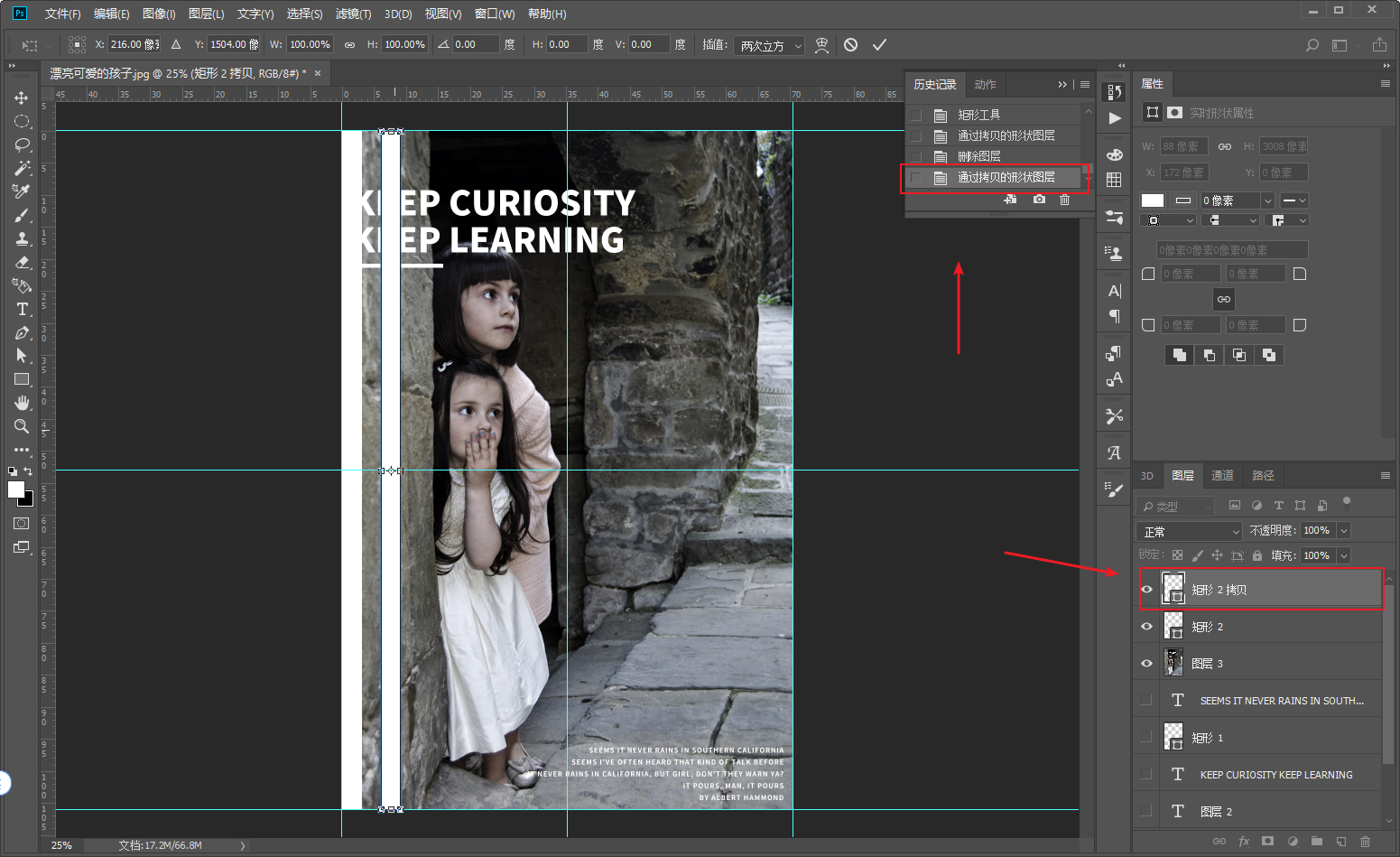Switch to the 动作 tab
This screenshot has width=1400, height=857.
point(985,84)
